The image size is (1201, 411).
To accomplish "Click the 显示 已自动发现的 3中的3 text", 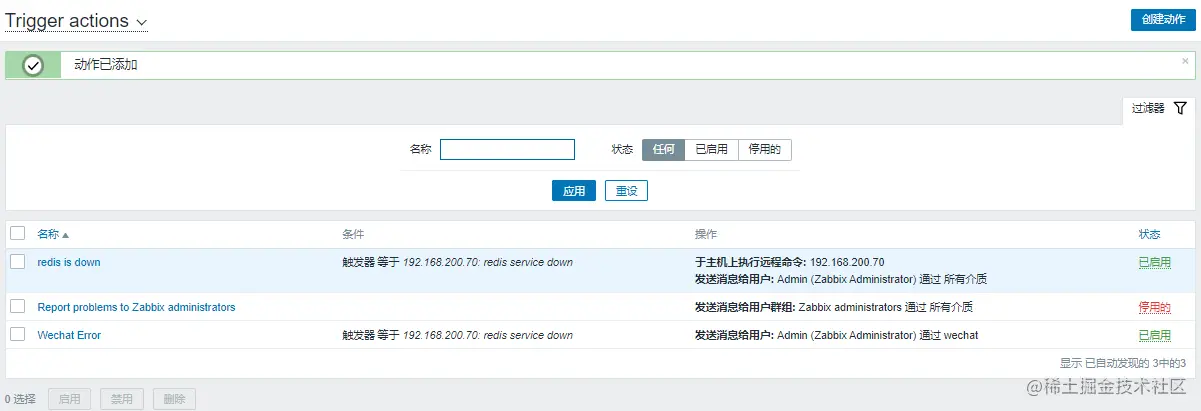I will pyautogui.click(x=1122, y=363).
